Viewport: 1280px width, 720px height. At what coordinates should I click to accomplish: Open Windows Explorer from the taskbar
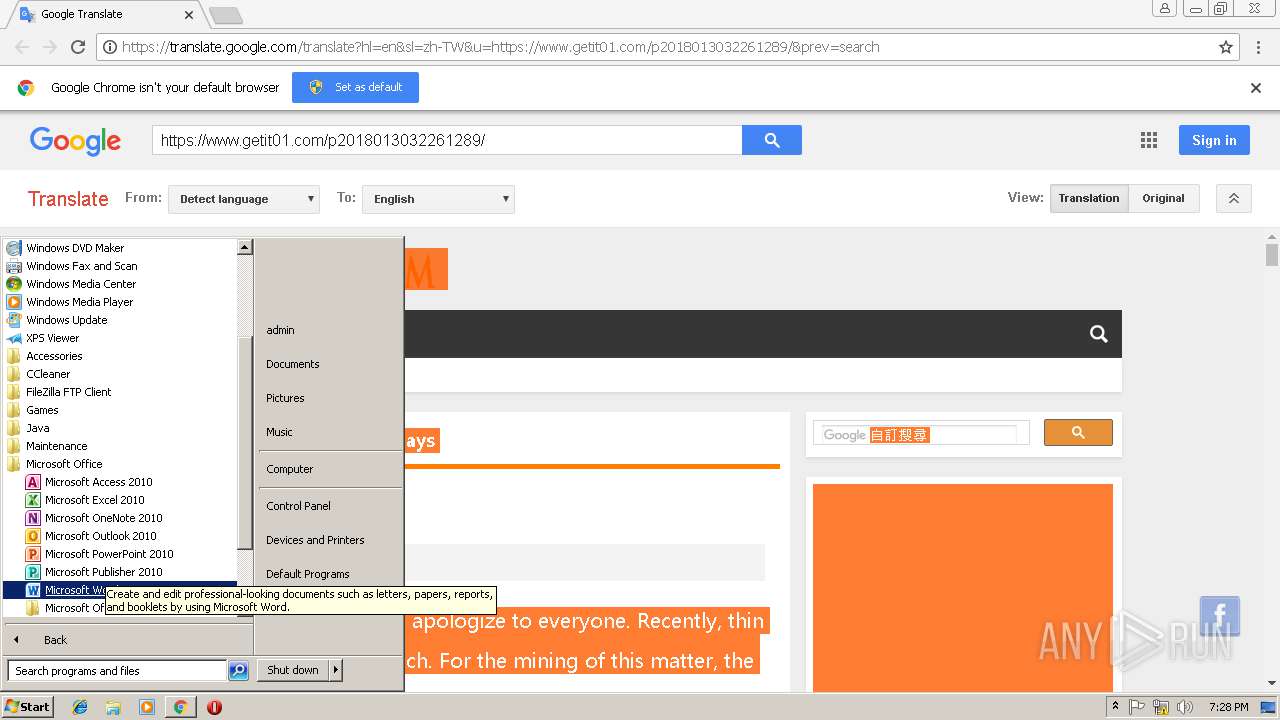point(113,707)
